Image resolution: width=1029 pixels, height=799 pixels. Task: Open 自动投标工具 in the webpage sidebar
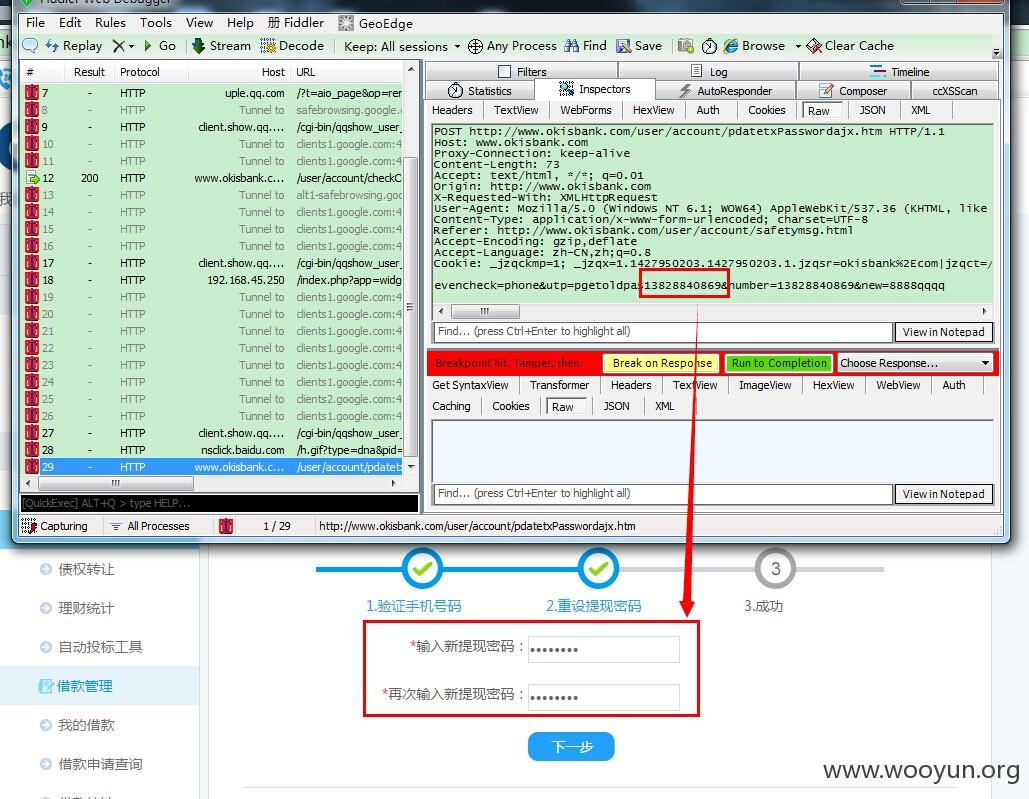pyautogui.click(x=100, y=647)
